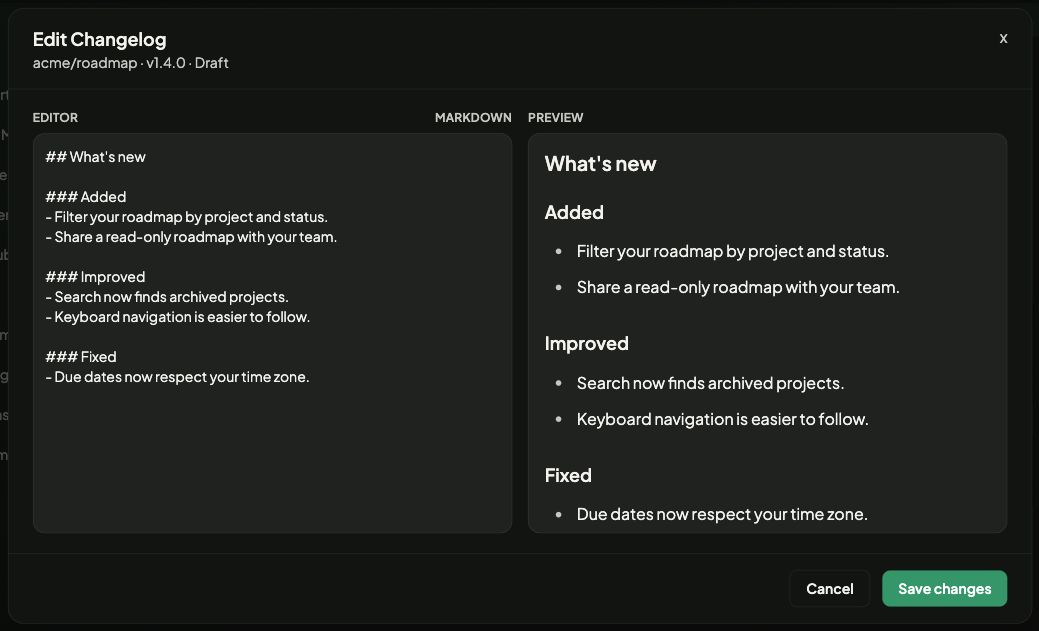Click the 'Fixed' preview heading
1039x631 pixels.
(x=568, y=475)
